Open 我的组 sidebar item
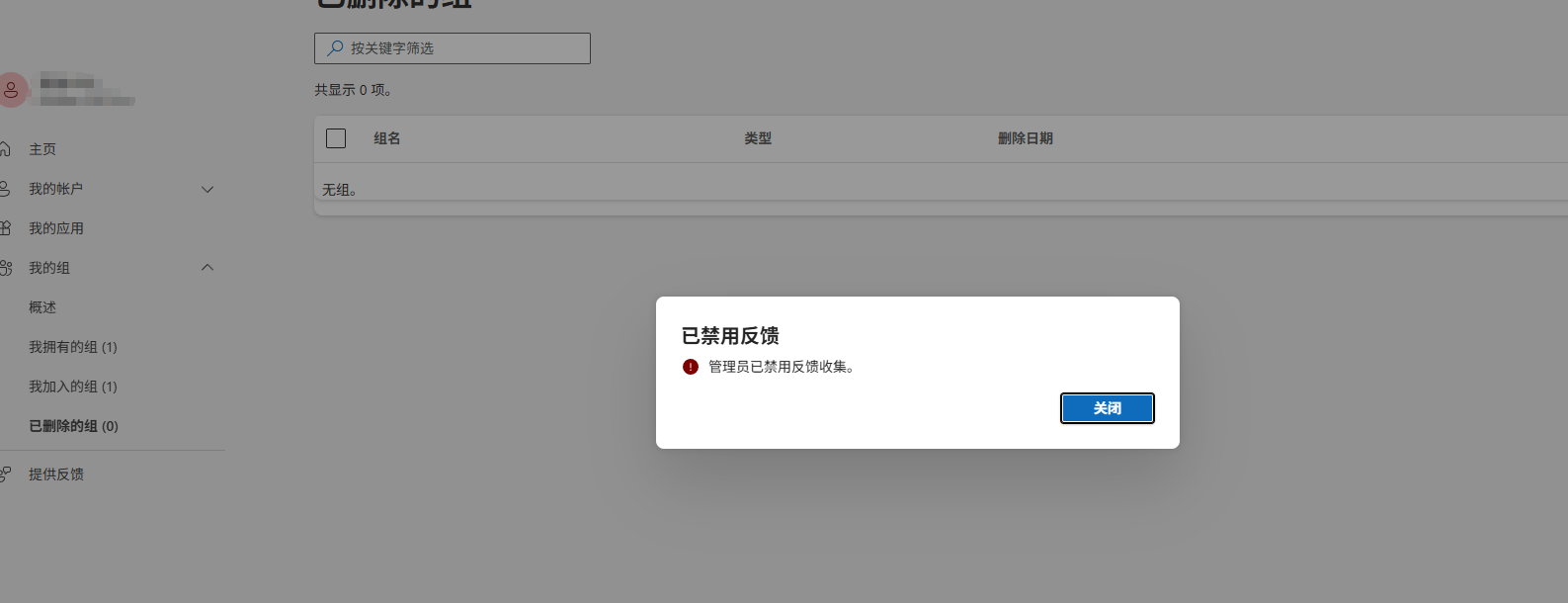This screenshot has height=603, width=1568. (49, 268)
